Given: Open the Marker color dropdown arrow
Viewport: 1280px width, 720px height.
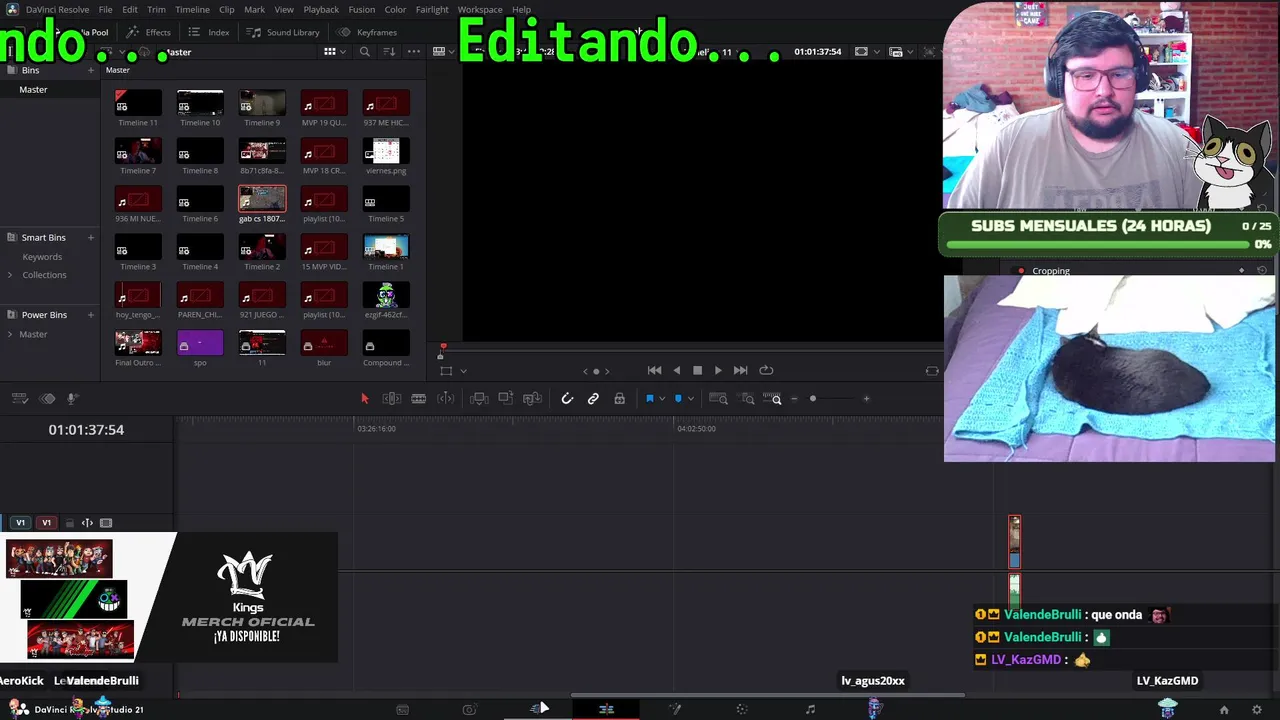Looking at the screenshot, I should 690,399.
